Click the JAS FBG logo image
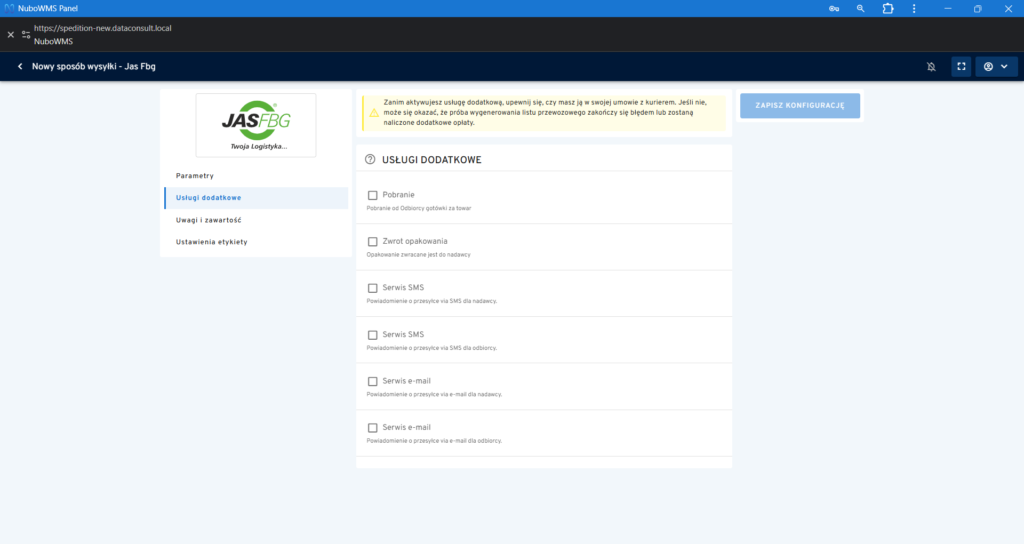1024x544 pixels. 256,125
